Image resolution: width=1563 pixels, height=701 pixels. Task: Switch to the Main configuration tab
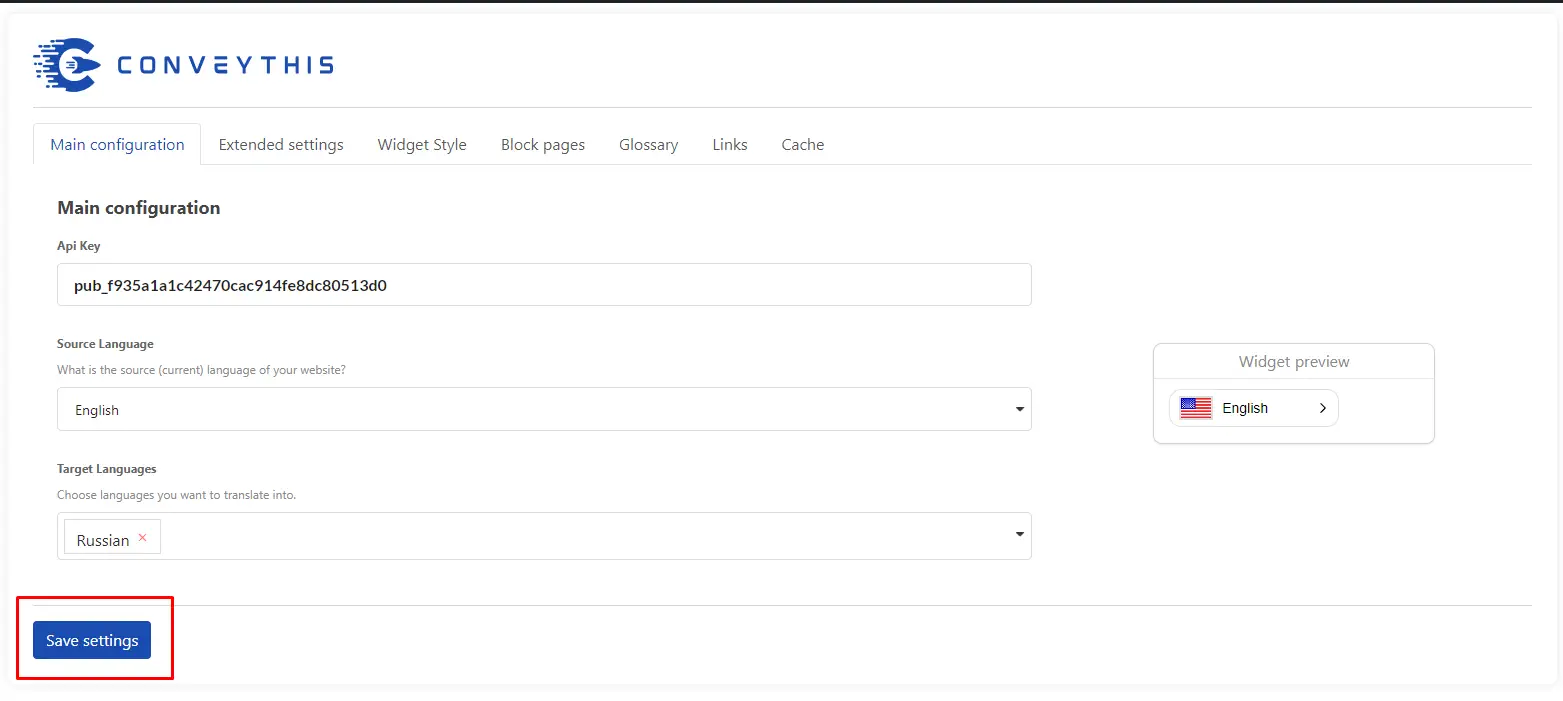tap(117, 145)
